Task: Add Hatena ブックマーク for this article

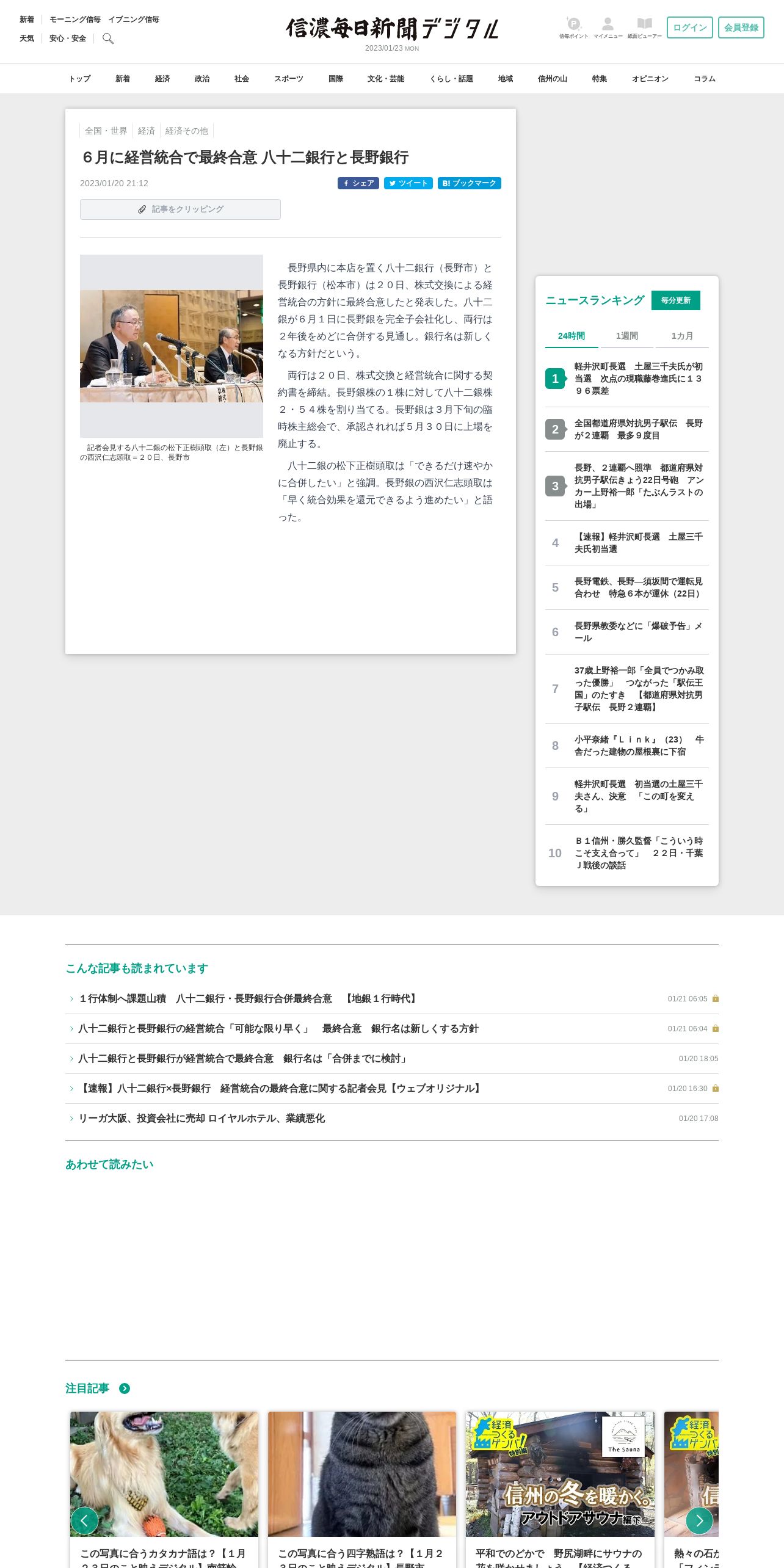Action: (x=470, y=183)
